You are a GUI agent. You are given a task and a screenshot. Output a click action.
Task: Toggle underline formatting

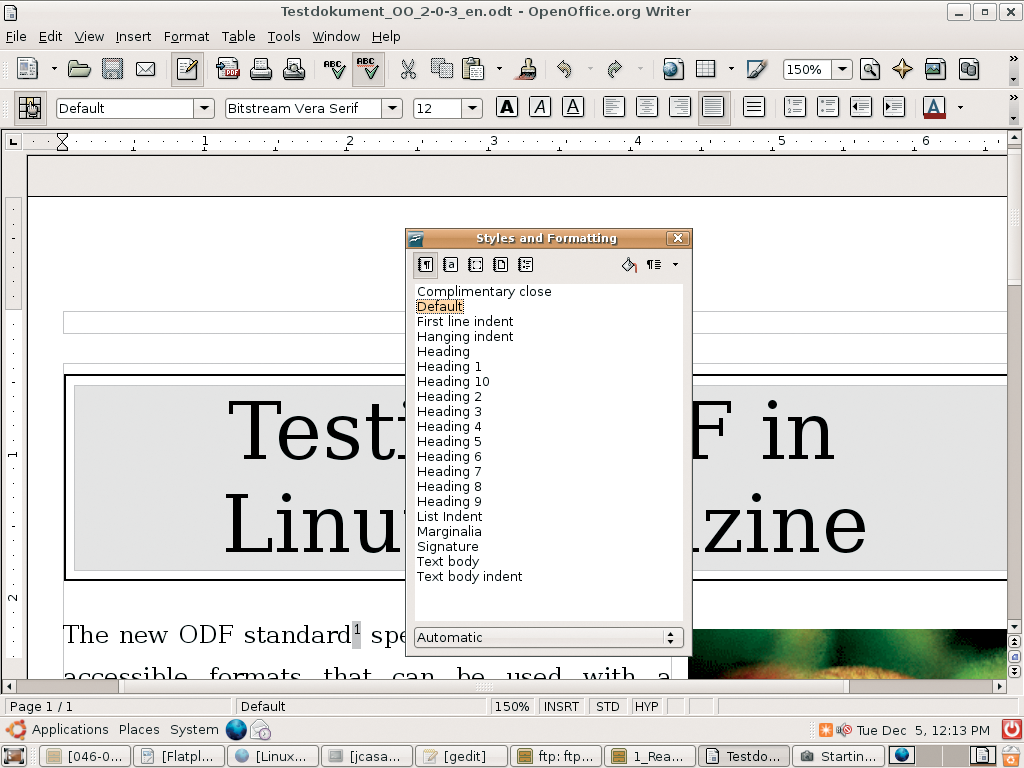click(x=573, y=107)
